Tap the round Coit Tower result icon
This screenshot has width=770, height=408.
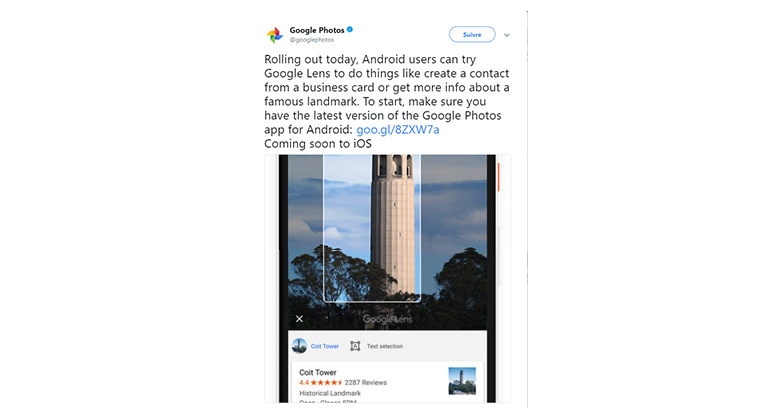(x=299, y=346)
